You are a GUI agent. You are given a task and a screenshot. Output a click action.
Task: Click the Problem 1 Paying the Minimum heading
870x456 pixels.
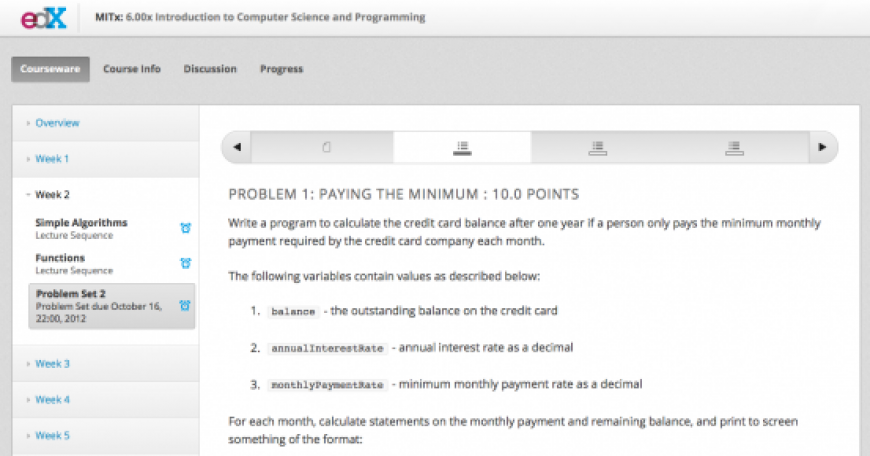[x=404, y=194]
